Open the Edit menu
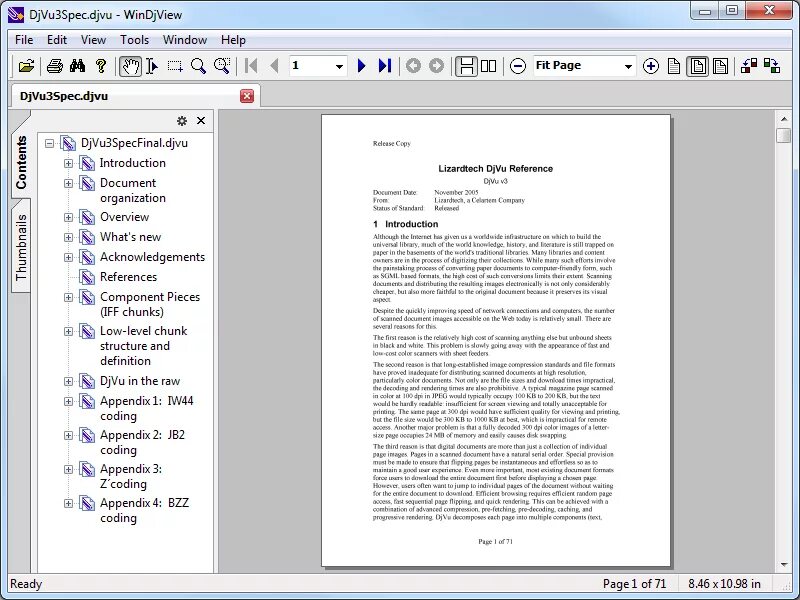Screen dimensions: 800x600 coord(57,40)
